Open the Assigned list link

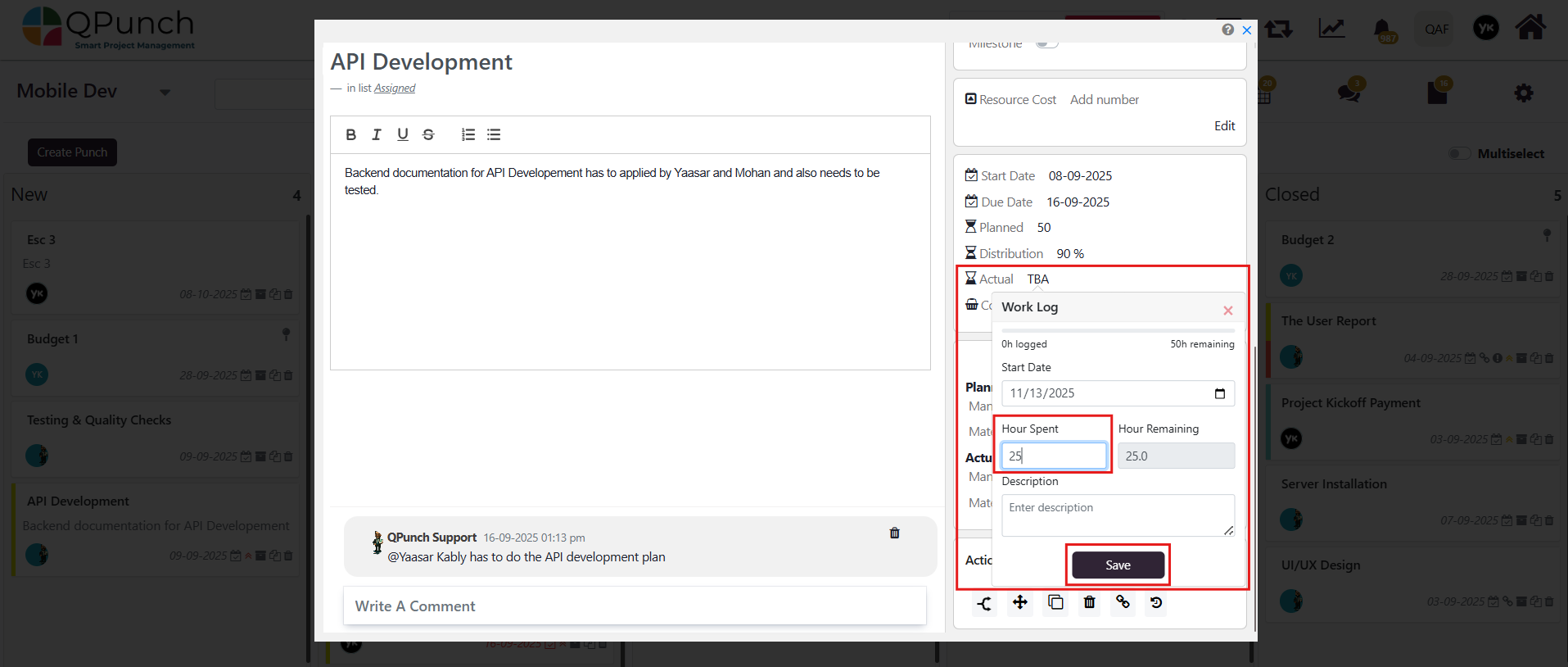(x=395, y=88)
